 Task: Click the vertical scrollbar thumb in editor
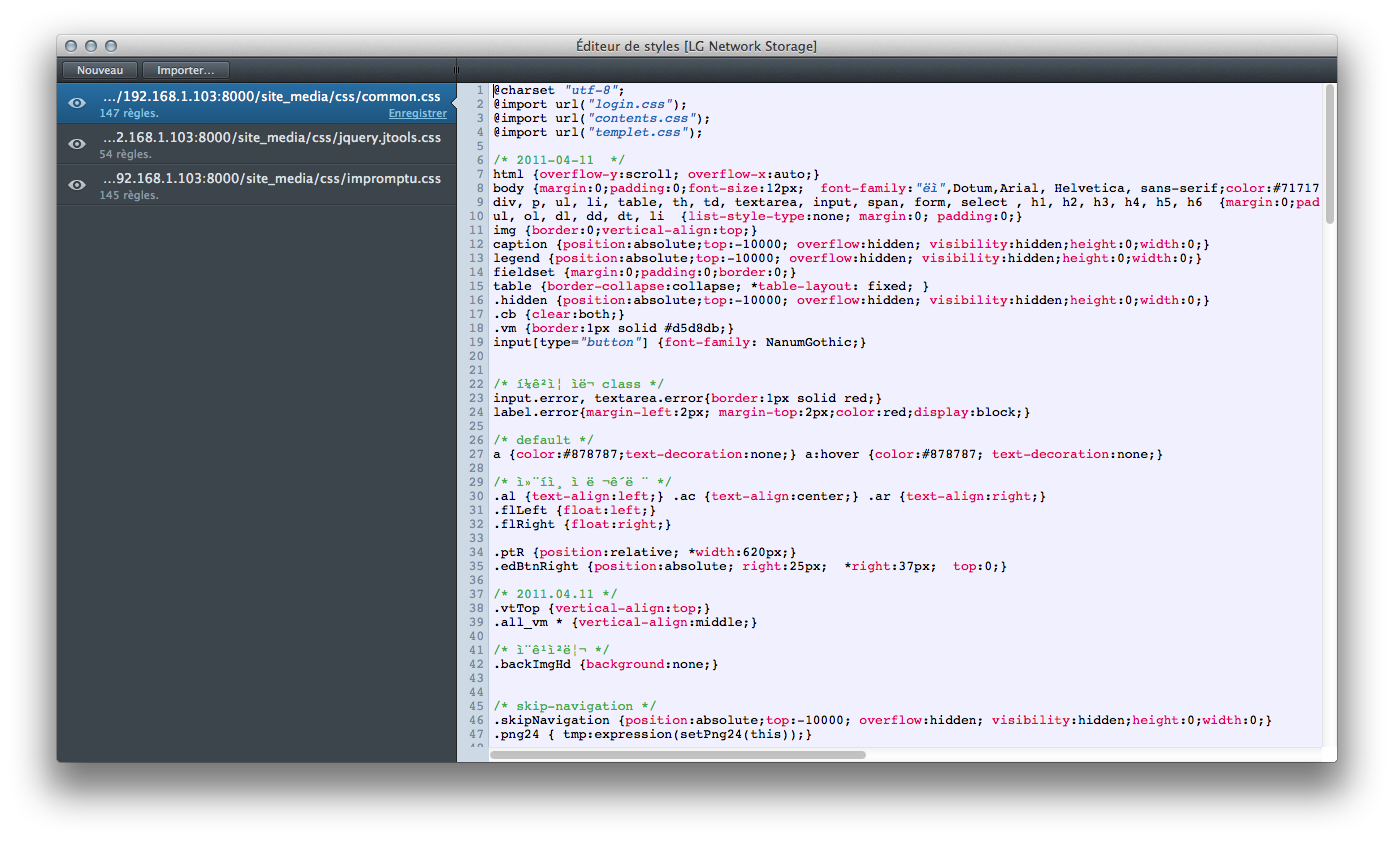1330,155
